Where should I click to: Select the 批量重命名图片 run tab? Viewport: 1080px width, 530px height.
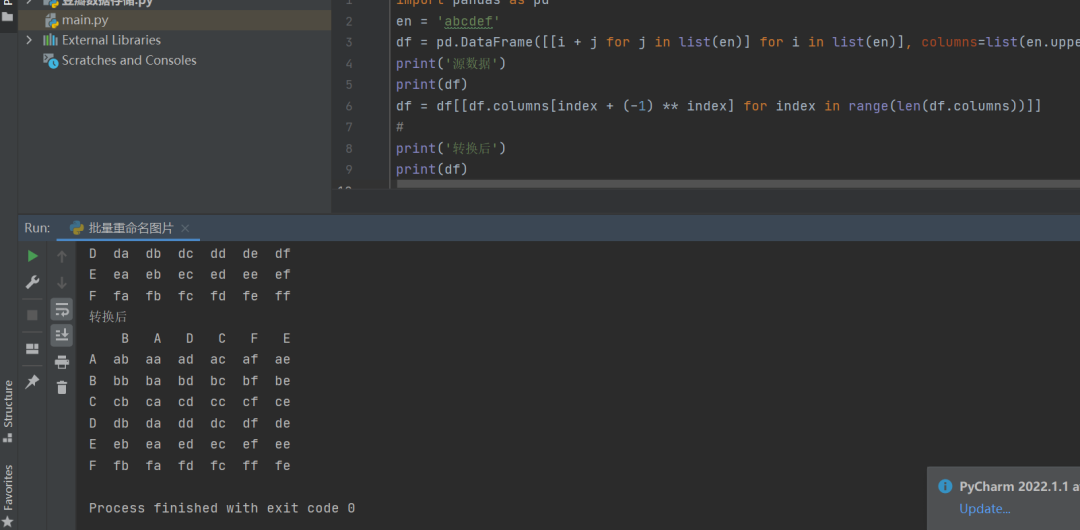pyautogui.click(x=131, y=228)
